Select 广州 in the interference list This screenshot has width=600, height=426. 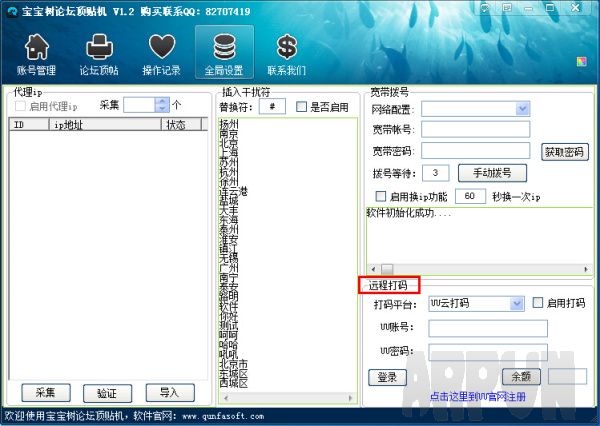229,268
